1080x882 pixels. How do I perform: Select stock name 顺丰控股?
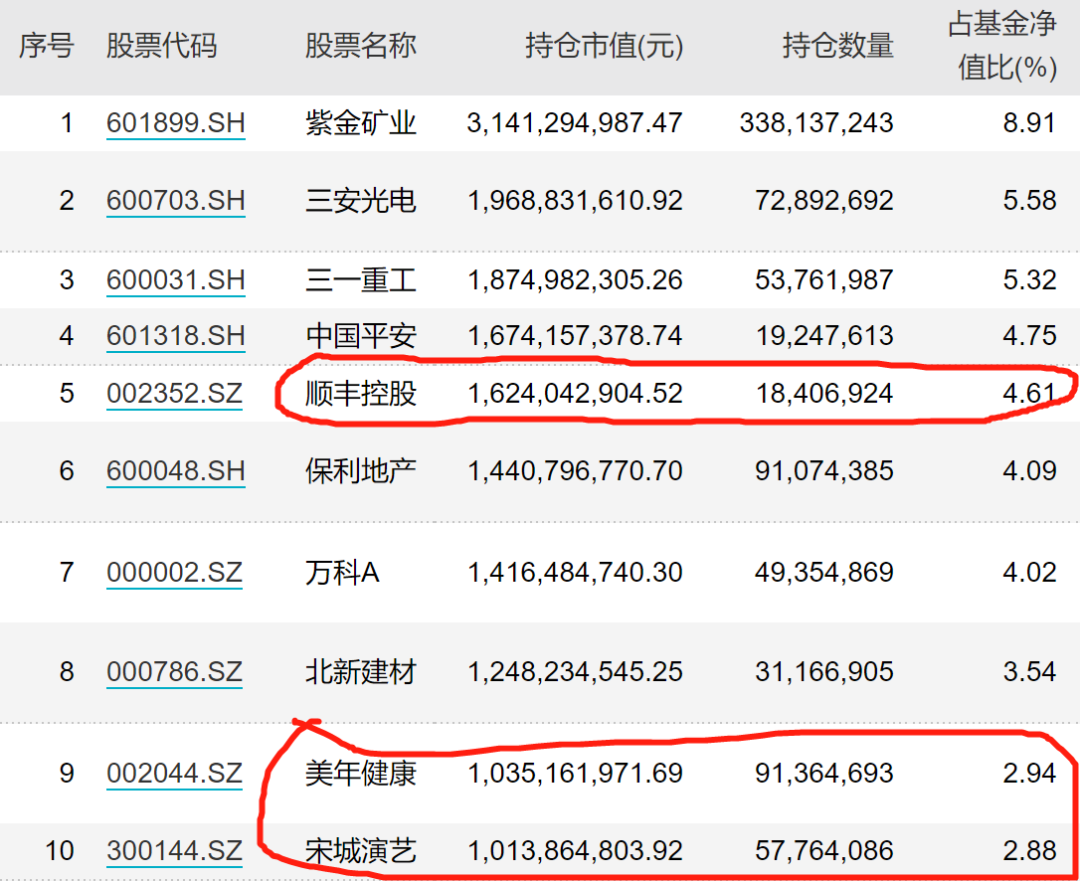(x=361, y=394)
